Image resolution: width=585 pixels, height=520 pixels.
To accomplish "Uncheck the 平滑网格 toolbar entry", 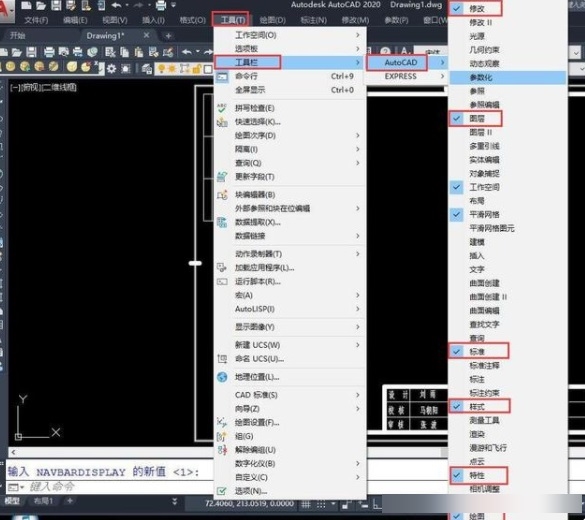I will click(x=508, y=214).
